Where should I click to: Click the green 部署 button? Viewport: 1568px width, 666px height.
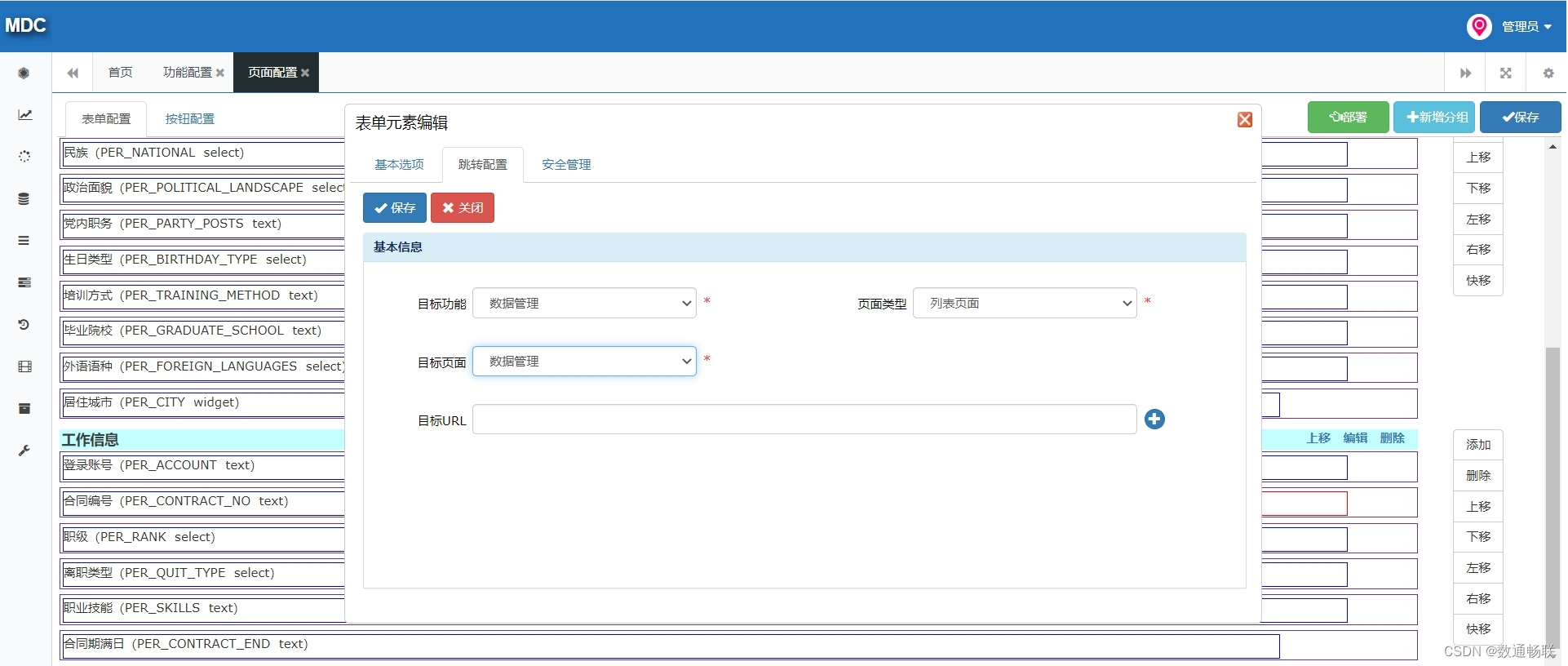tap(1349, 118)
